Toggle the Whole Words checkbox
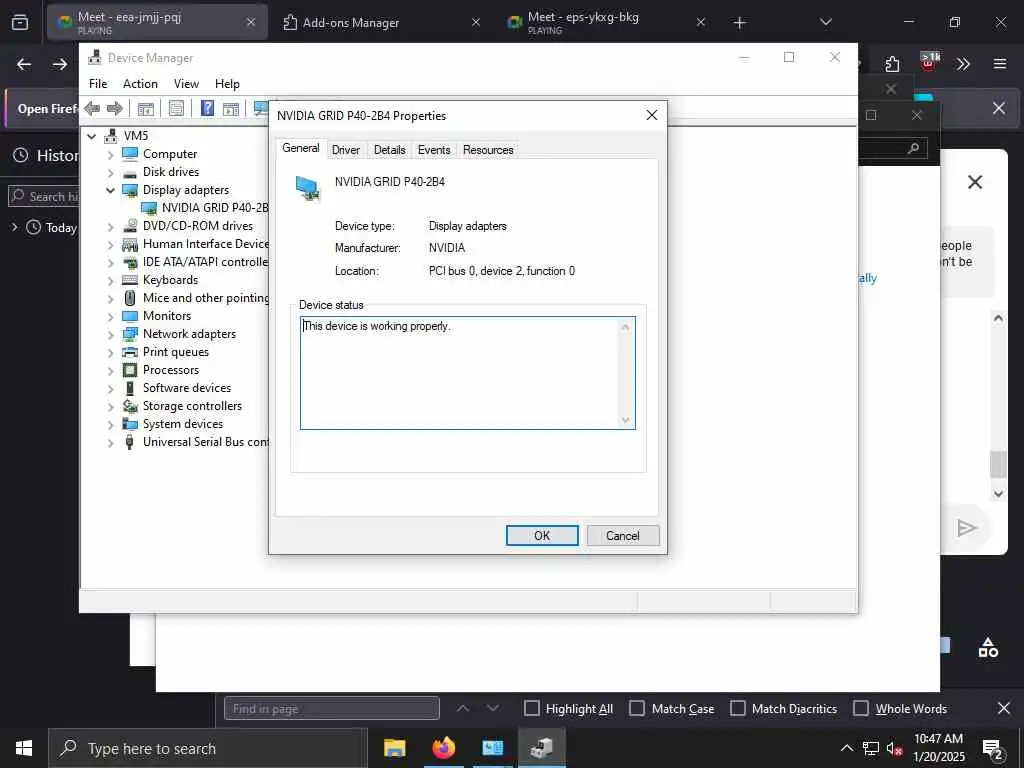The image size is (1024, 768). [x=861, y=709]
